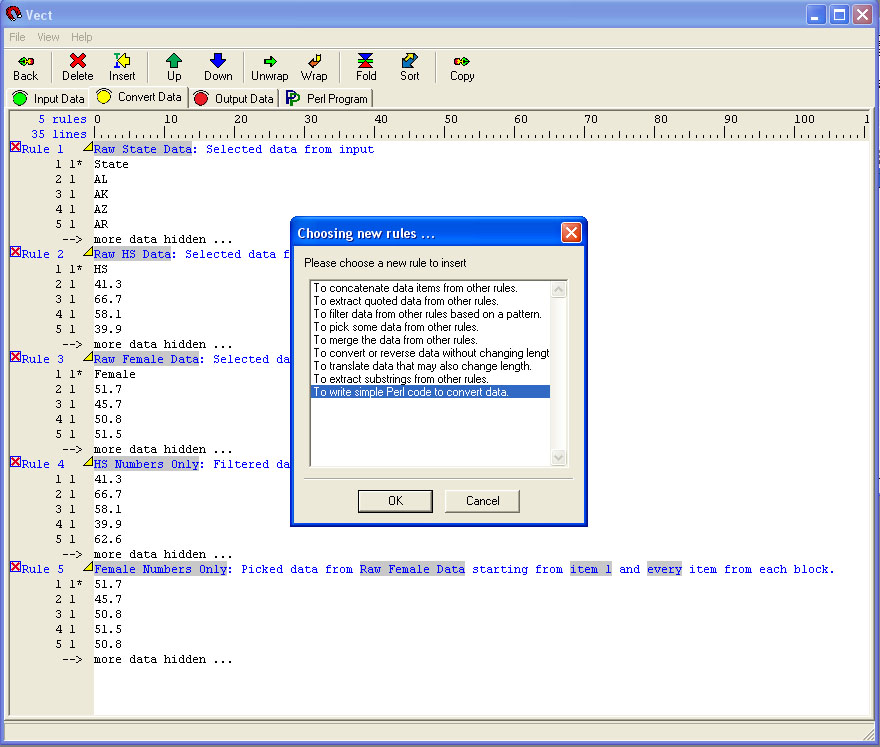The width and height of the screenshot is (880, 747).
Task: Select 'To pick some data from other rules'
Action: click(x=430, y=327)
